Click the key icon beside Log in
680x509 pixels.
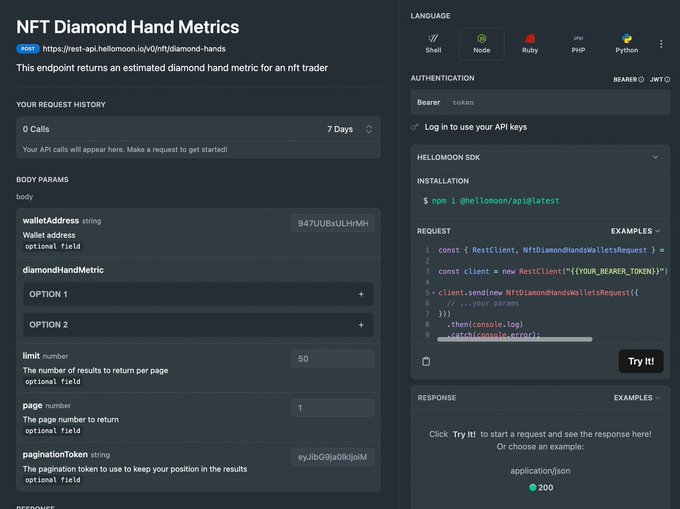(415, 127)
